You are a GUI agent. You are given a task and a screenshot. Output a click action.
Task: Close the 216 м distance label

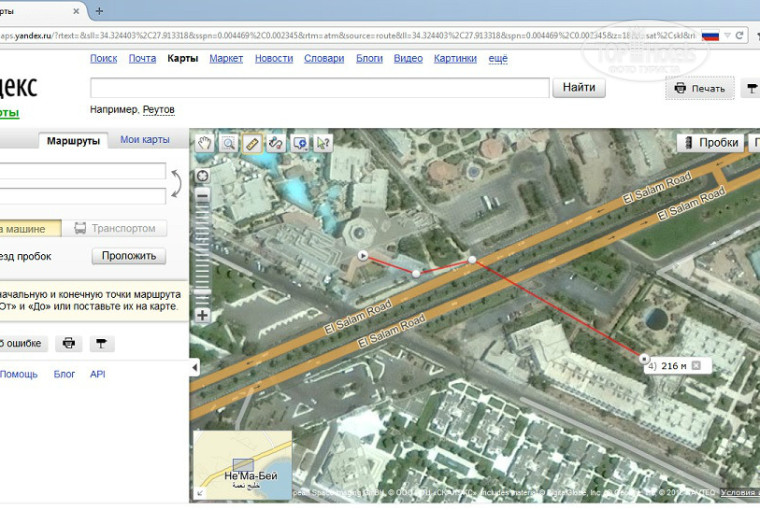696,366
